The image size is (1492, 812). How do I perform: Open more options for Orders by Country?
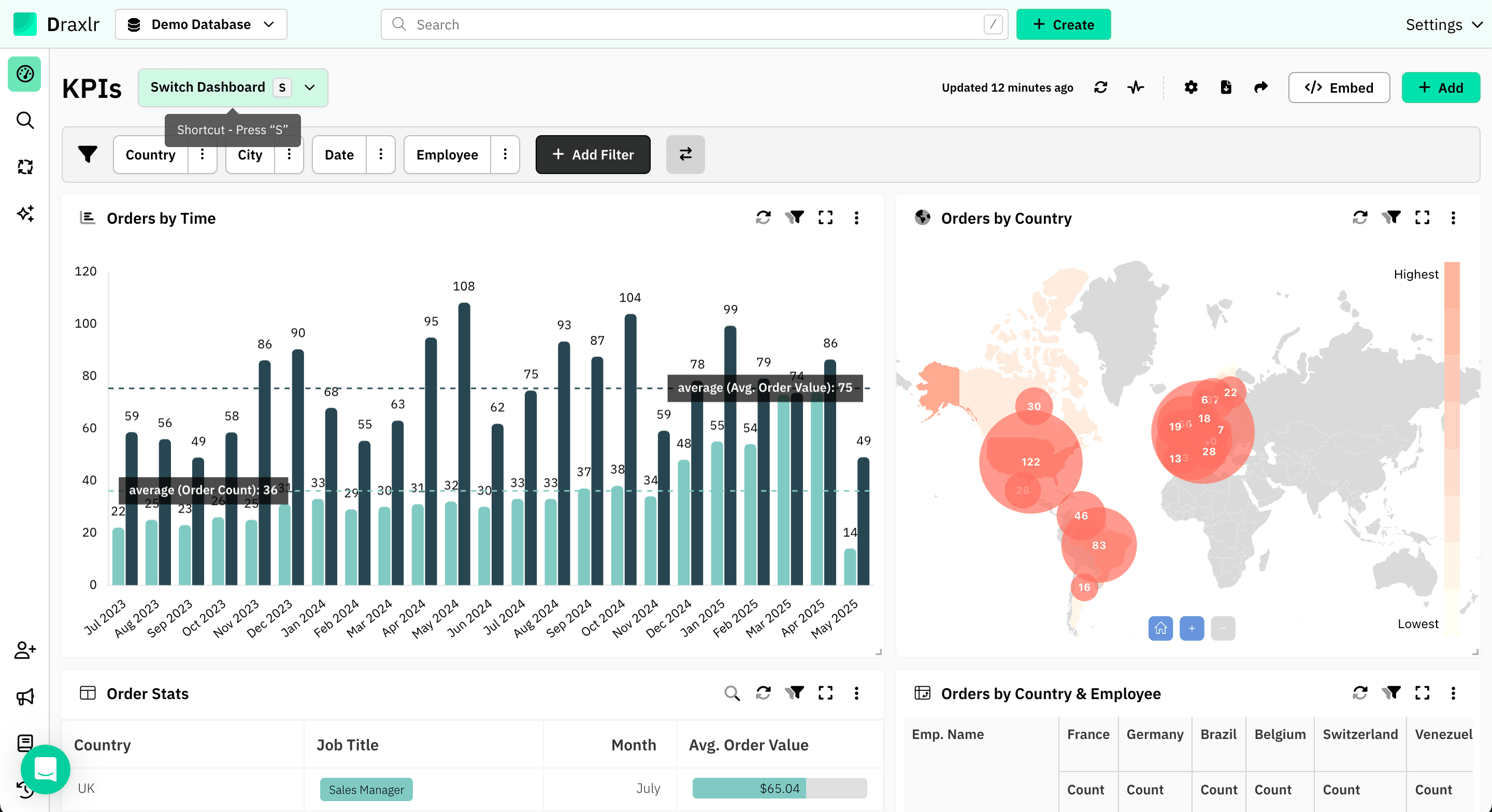point(1453,218)
